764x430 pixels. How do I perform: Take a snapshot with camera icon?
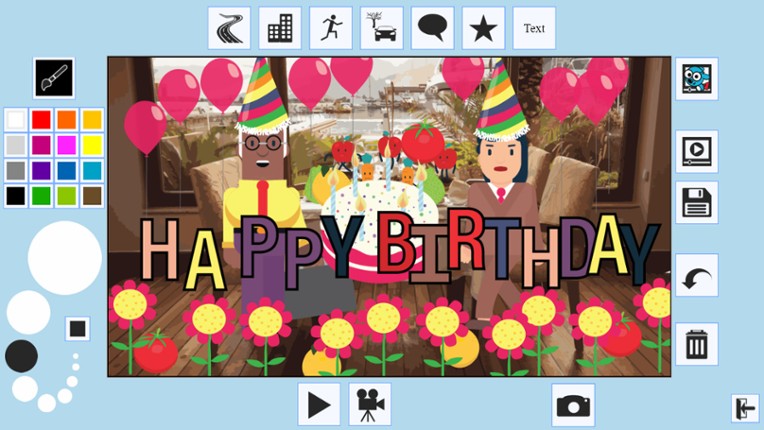[x=573, y=405]
